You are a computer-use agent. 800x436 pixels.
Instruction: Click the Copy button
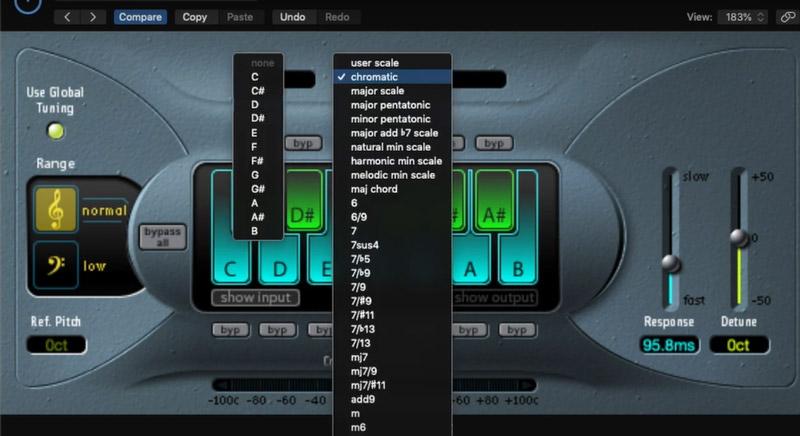195,17
